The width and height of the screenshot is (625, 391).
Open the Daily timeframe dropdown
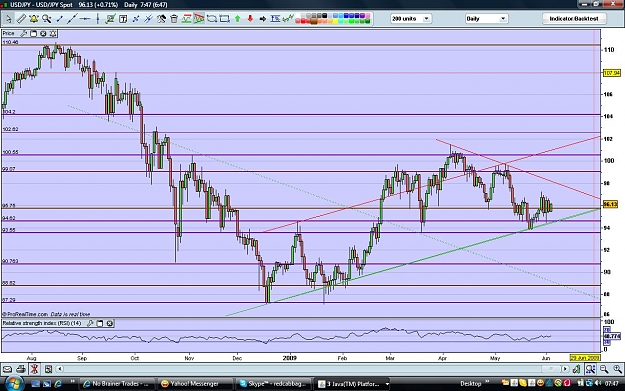(486, 19)
